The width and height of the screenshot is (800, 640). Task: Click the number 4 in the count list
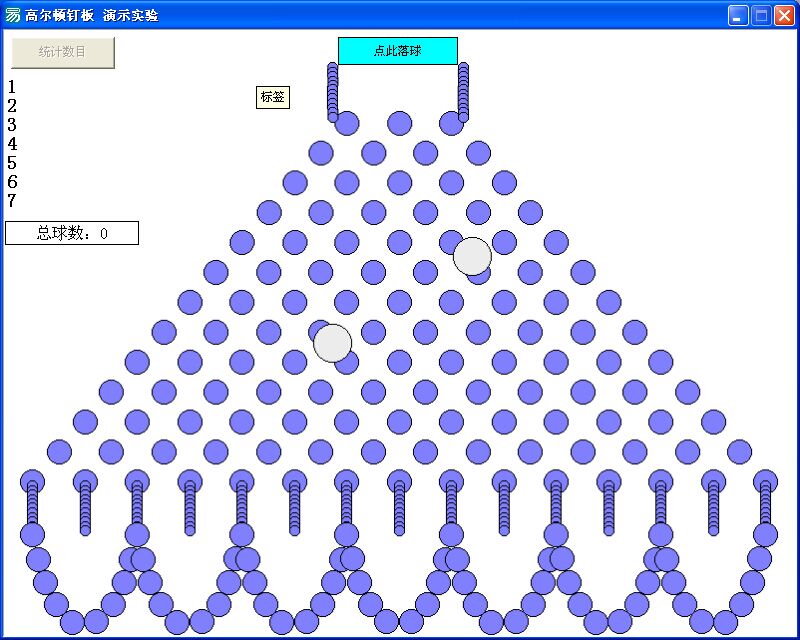(12, 144)
